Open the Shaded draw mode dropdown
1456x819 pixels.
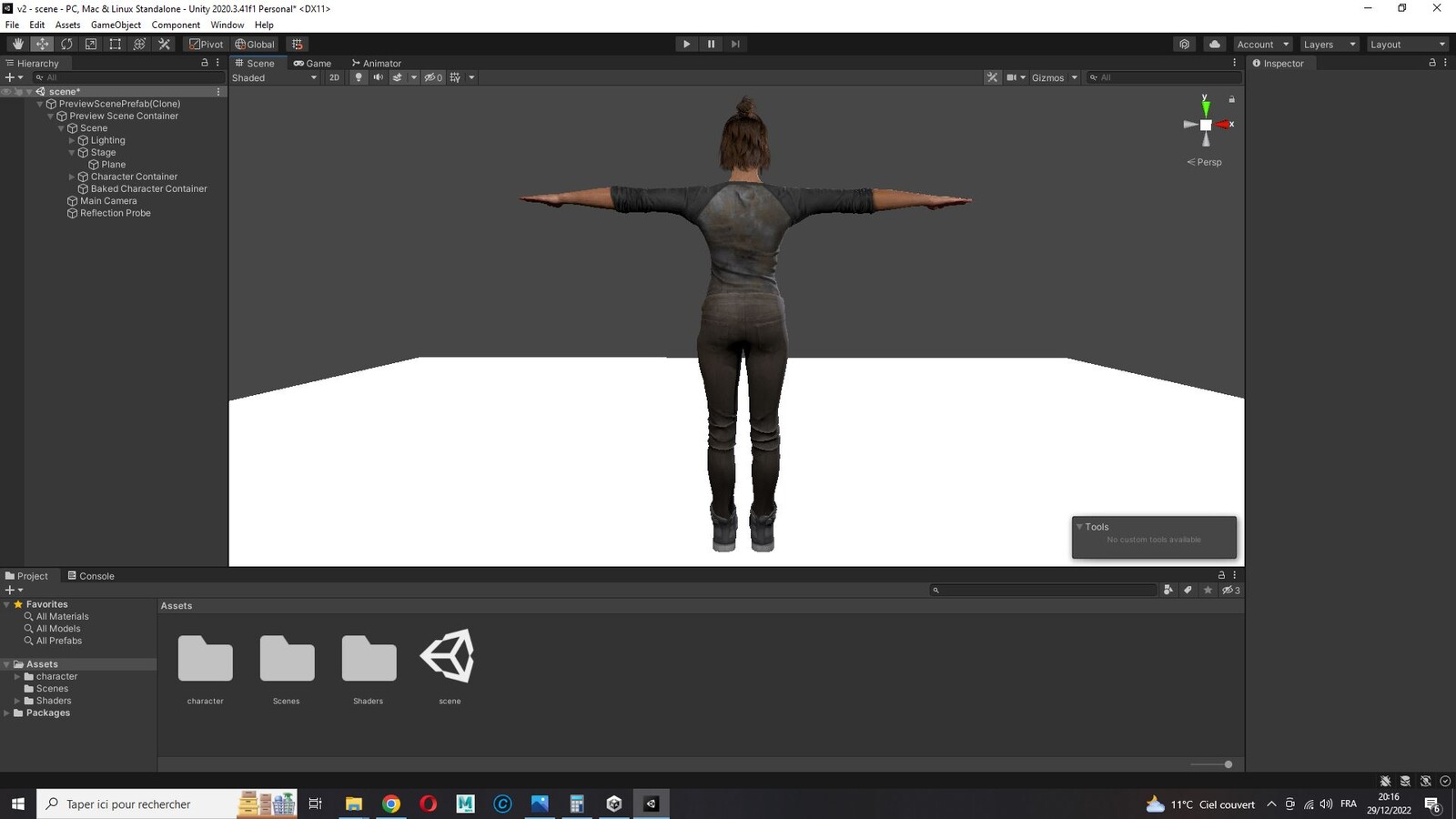(274, 77)
